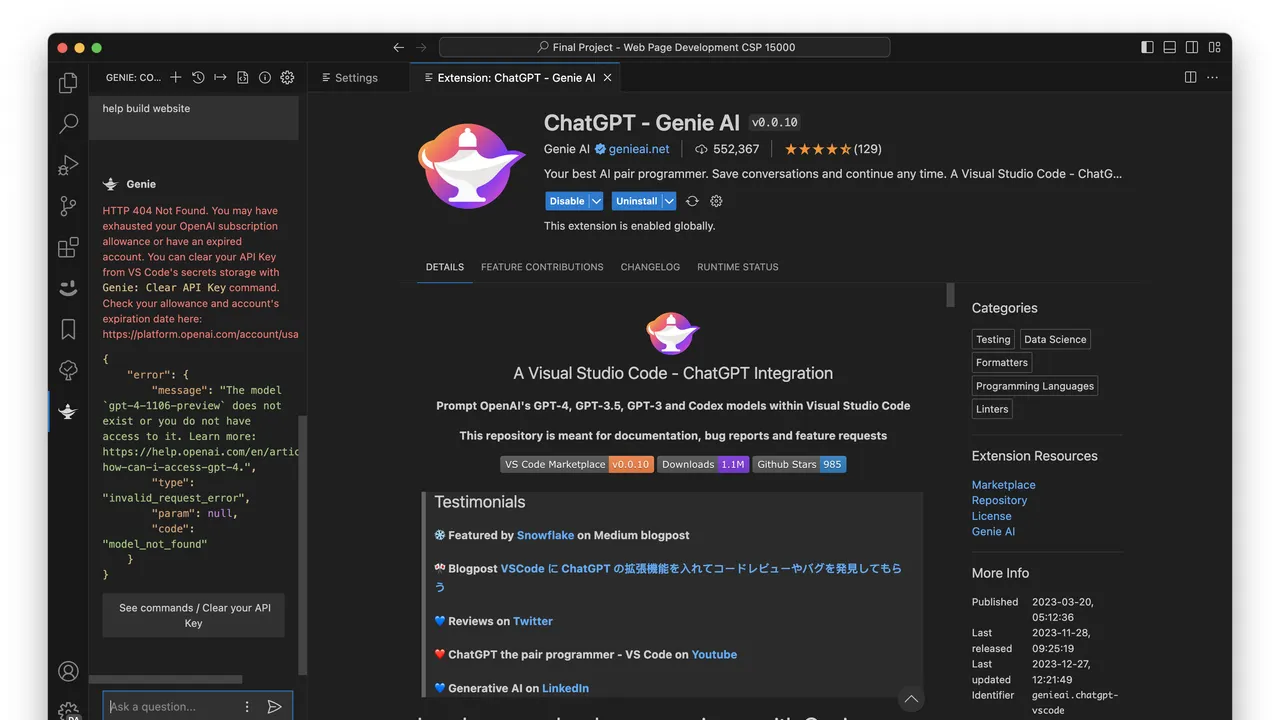The image size is (1280, 720).
Task: Open the VSCode に ChatGPT blogpost link
Action: point(669,578)
